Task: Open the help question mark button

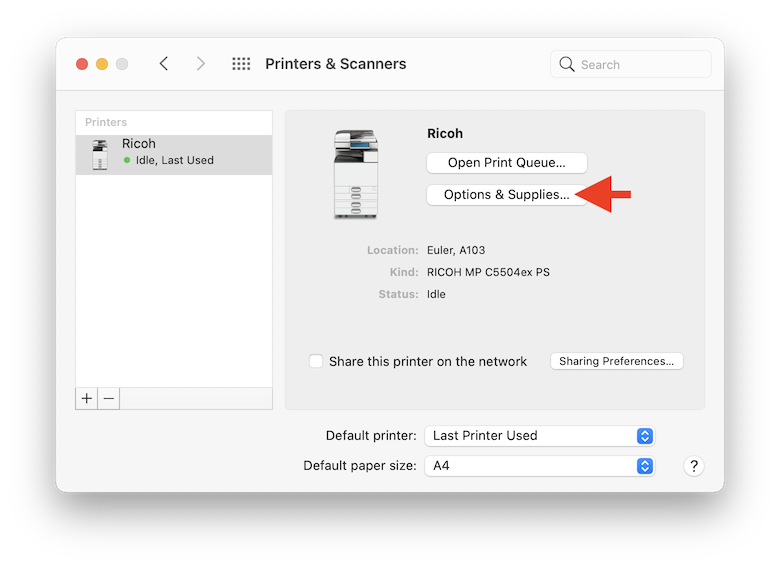Action: (x=694, y=466)
